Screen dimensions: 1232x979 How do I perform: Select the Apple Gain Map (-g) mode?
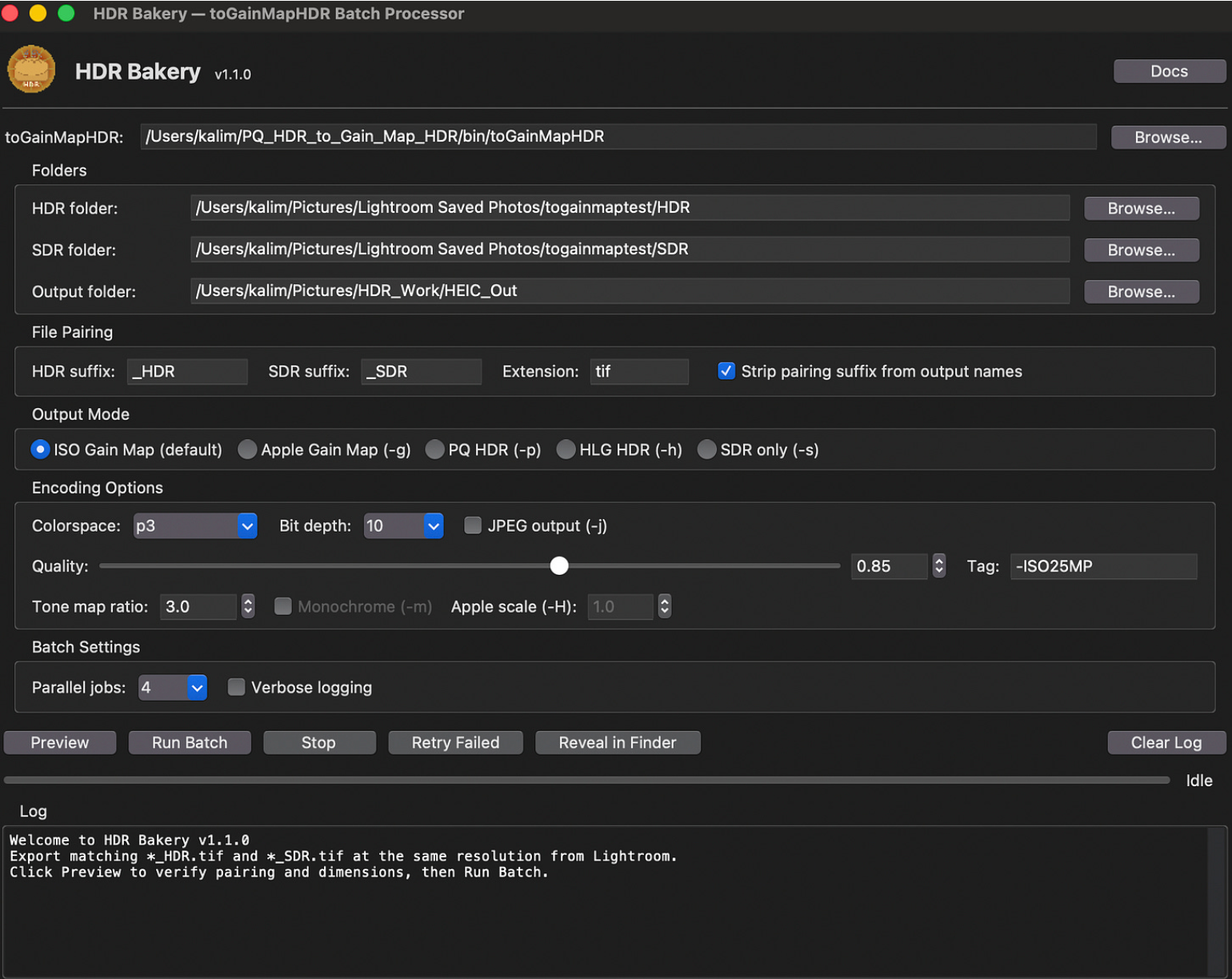click(248, 450)
